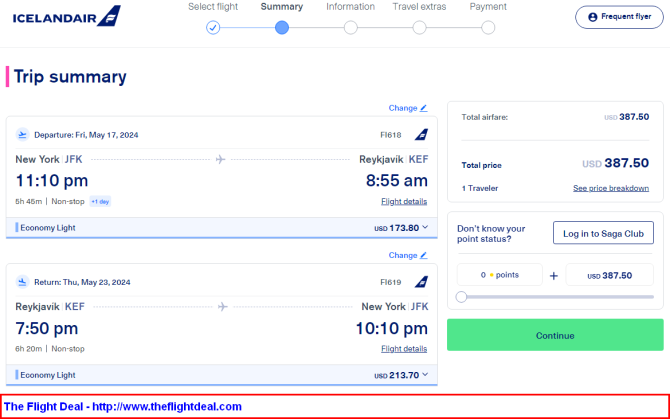Screen dimensions: 670x419
Task: Click the 7:50 pm return departure time
Action: [x=47, y=328]
